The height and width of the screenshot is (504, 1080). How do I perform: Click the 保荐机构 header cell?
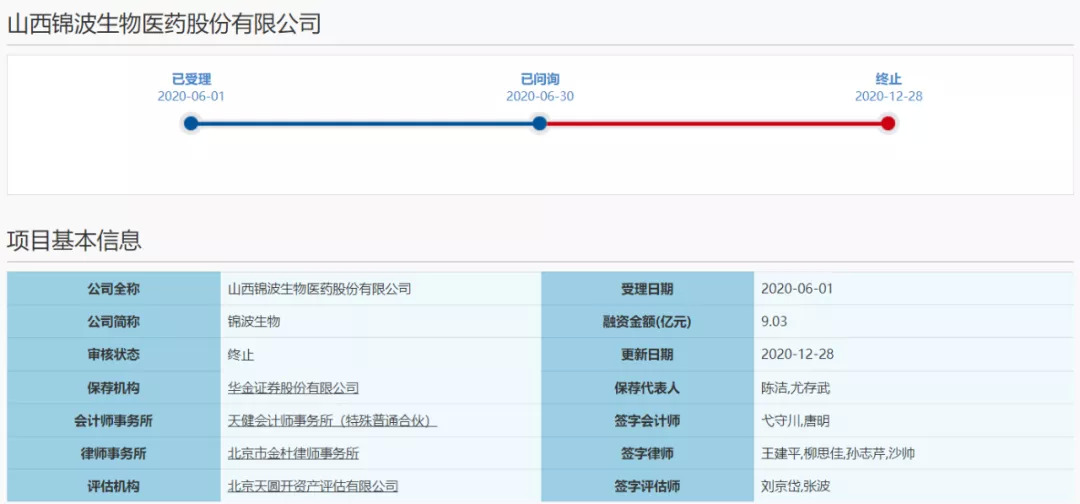click(x=114, y=388)
